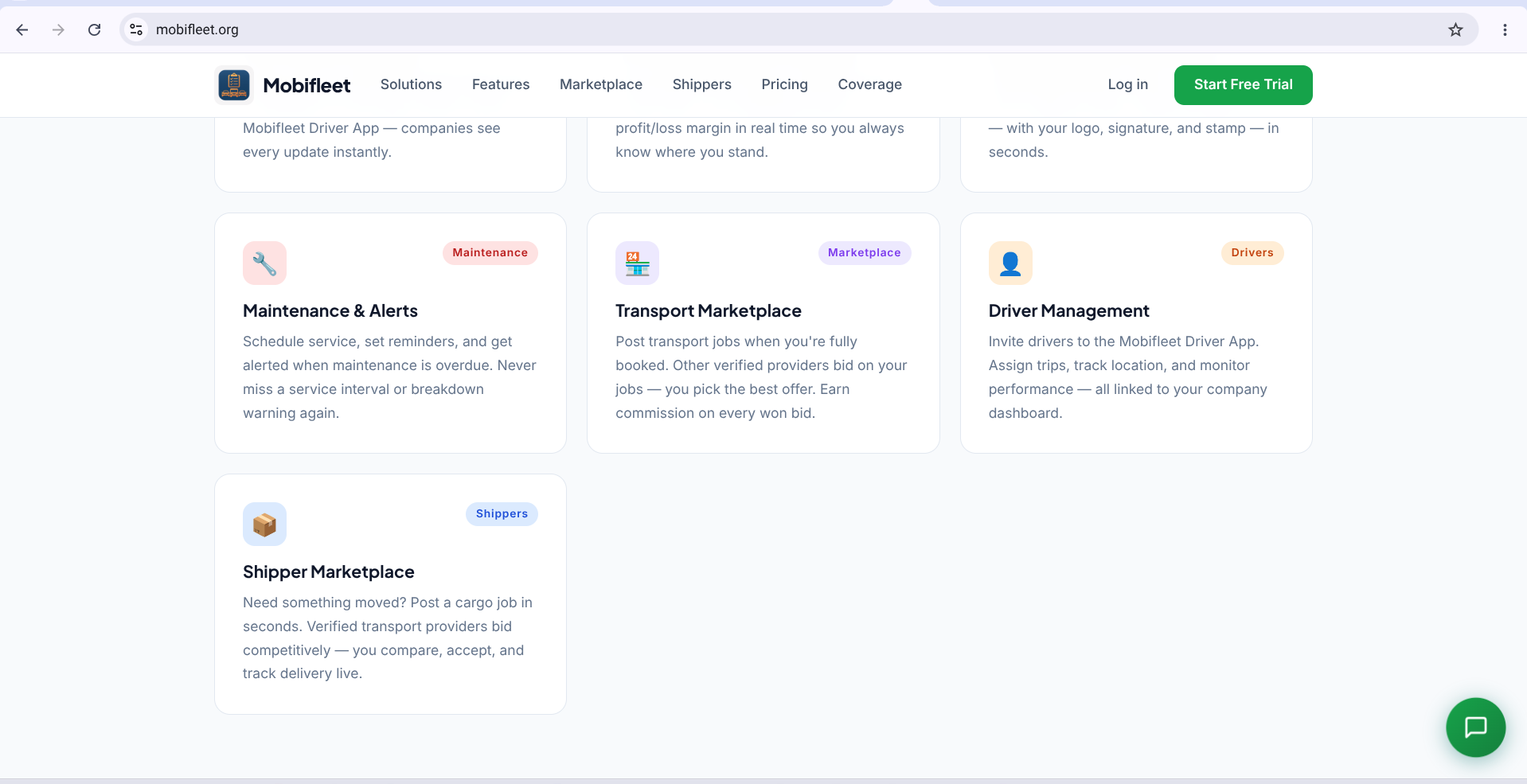Viewport: 1527px width, 784px height.
Task: Go back using browser back arrow
Action: (x=22, y=29)
